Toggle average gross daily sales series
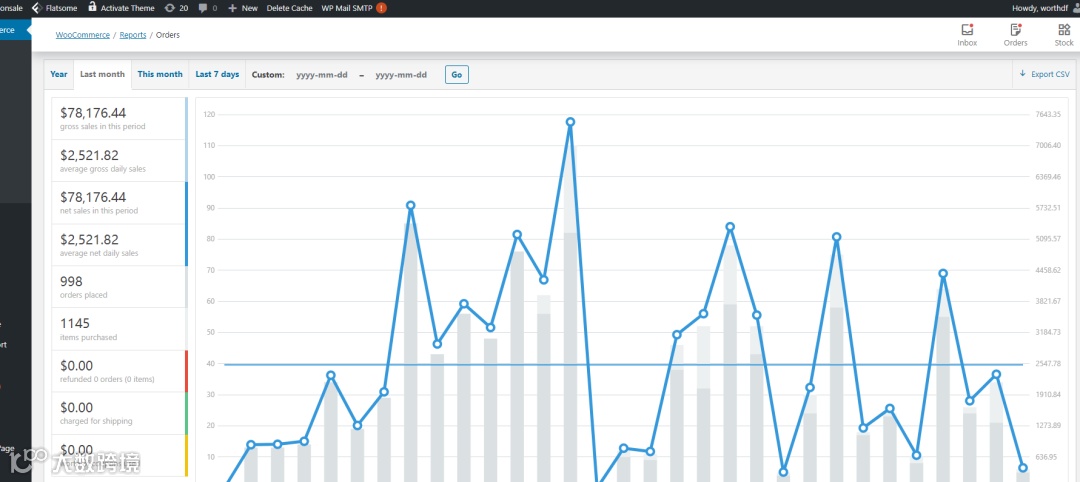Viewport: 1080px width, 482px height. coord(119,160)
